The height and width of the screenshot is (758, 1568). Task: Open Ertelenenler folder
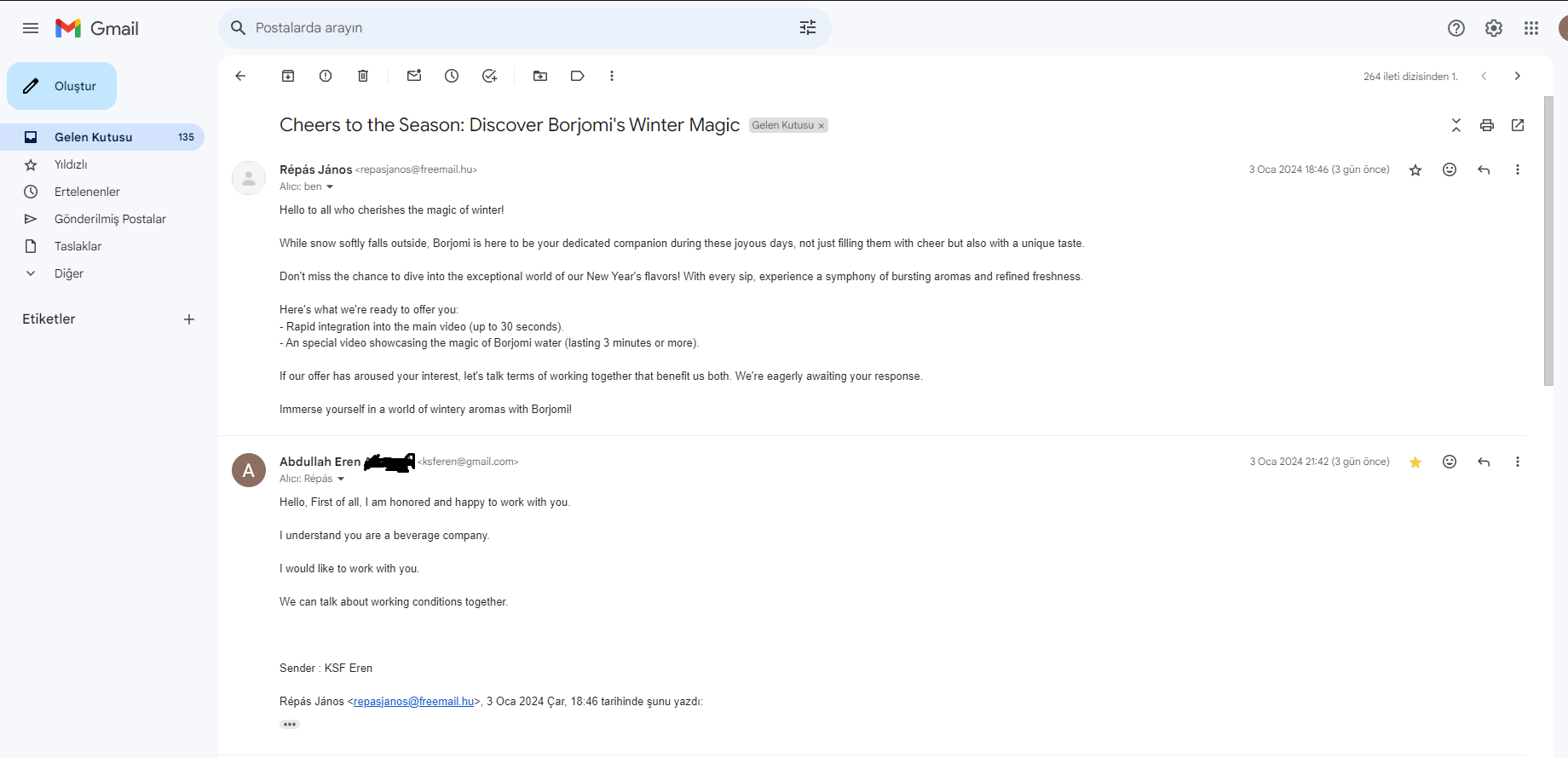point(87,192)
